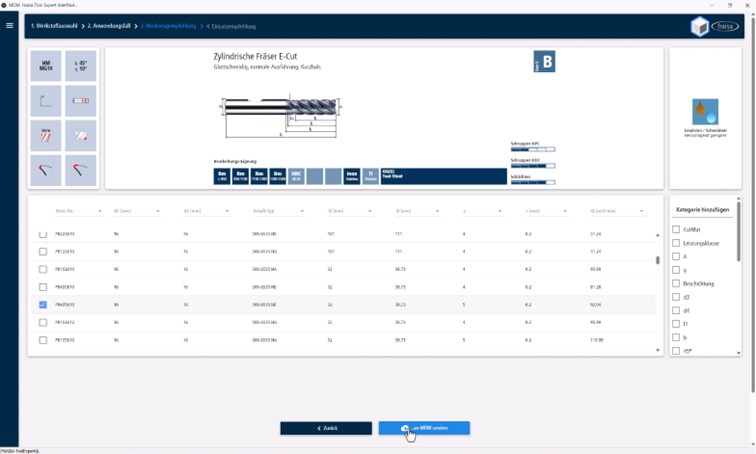Click the 45° helix angle tile
Screen dimensions: 756x454
(81, 66)
